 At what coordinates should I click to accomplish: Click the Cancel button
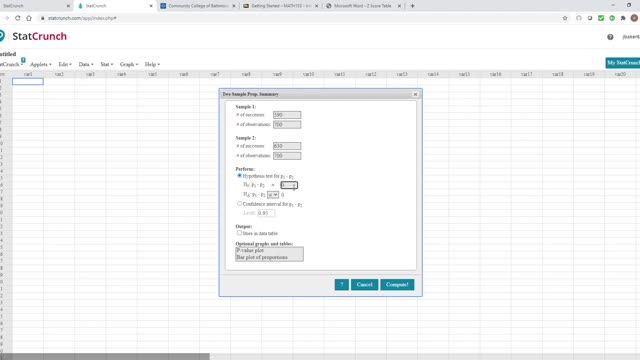point(364,284)
